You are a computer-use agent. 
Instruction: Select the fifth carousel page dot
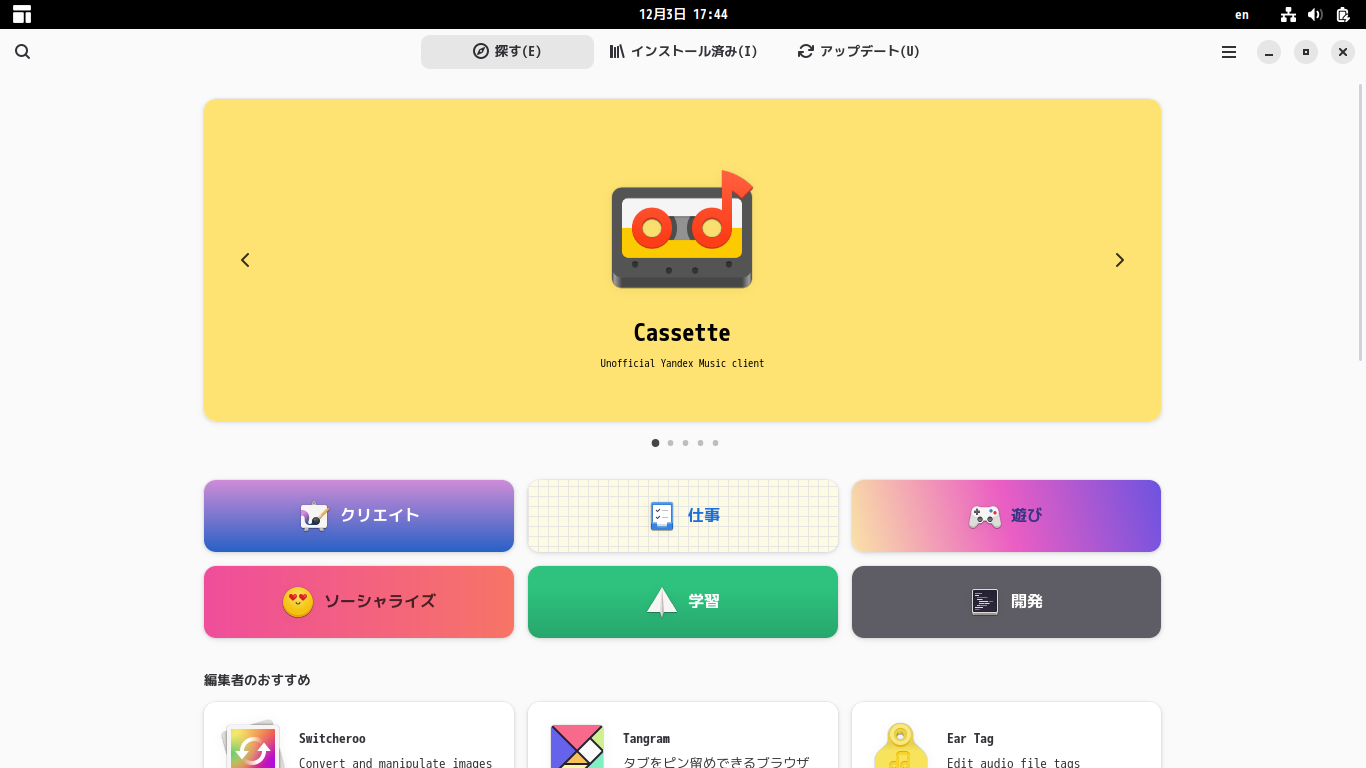[715, 443]
